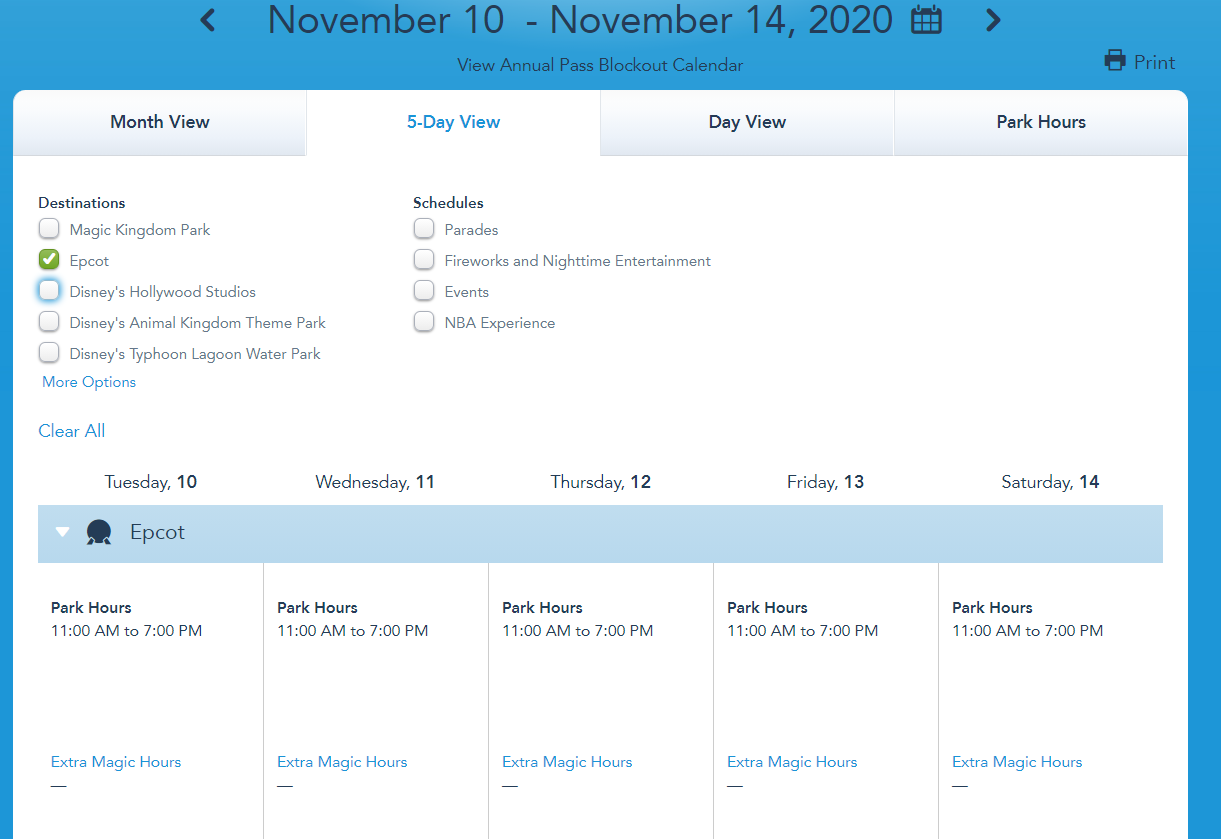This screenshot has height=839, width=1221.
Task: Go to previous date range arrow
Action: pyautogui.click(x=208, y=20)
